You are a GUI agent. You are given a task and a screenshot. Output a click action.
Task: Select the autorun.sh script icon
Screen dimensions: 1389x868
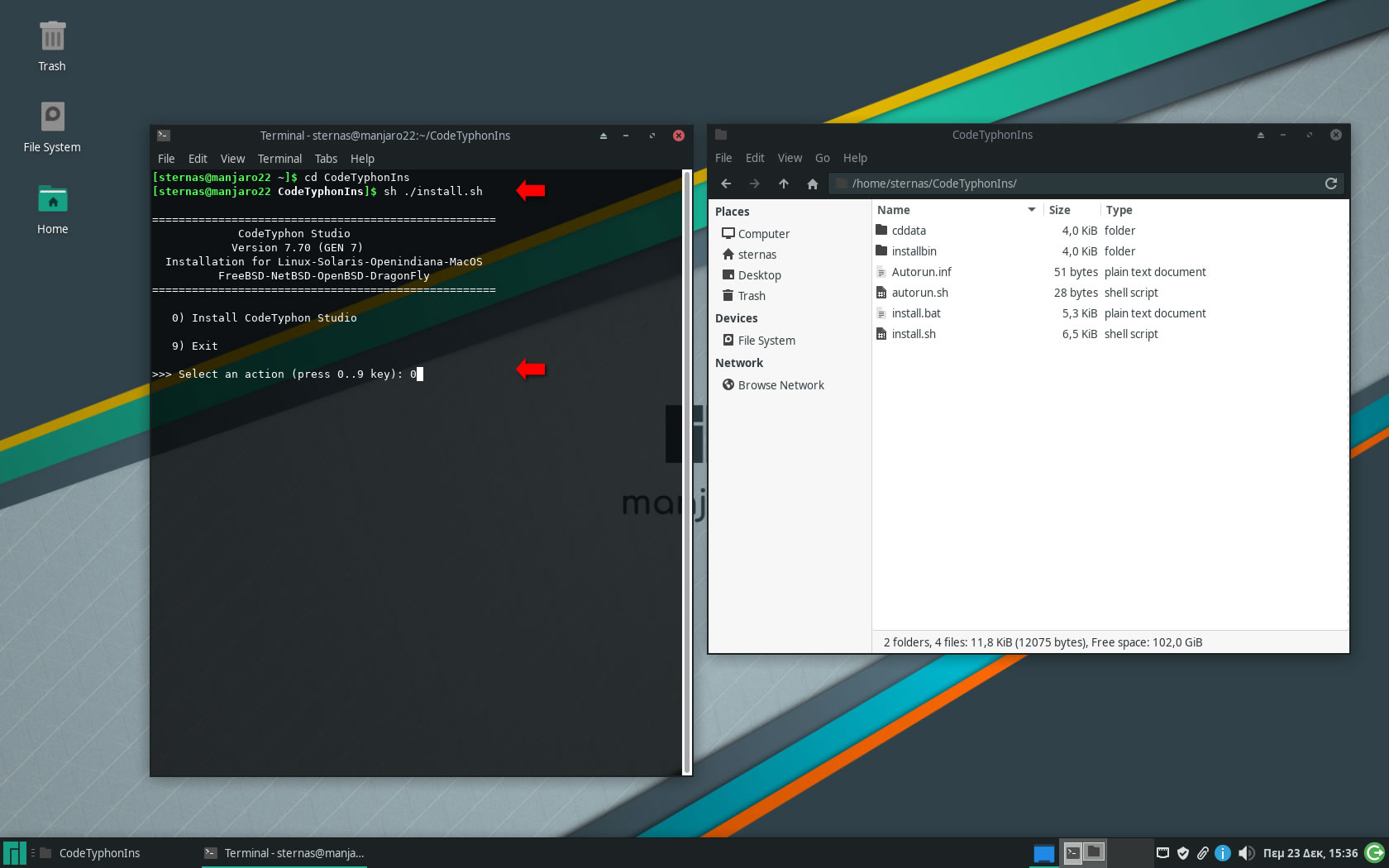point(881,293)
